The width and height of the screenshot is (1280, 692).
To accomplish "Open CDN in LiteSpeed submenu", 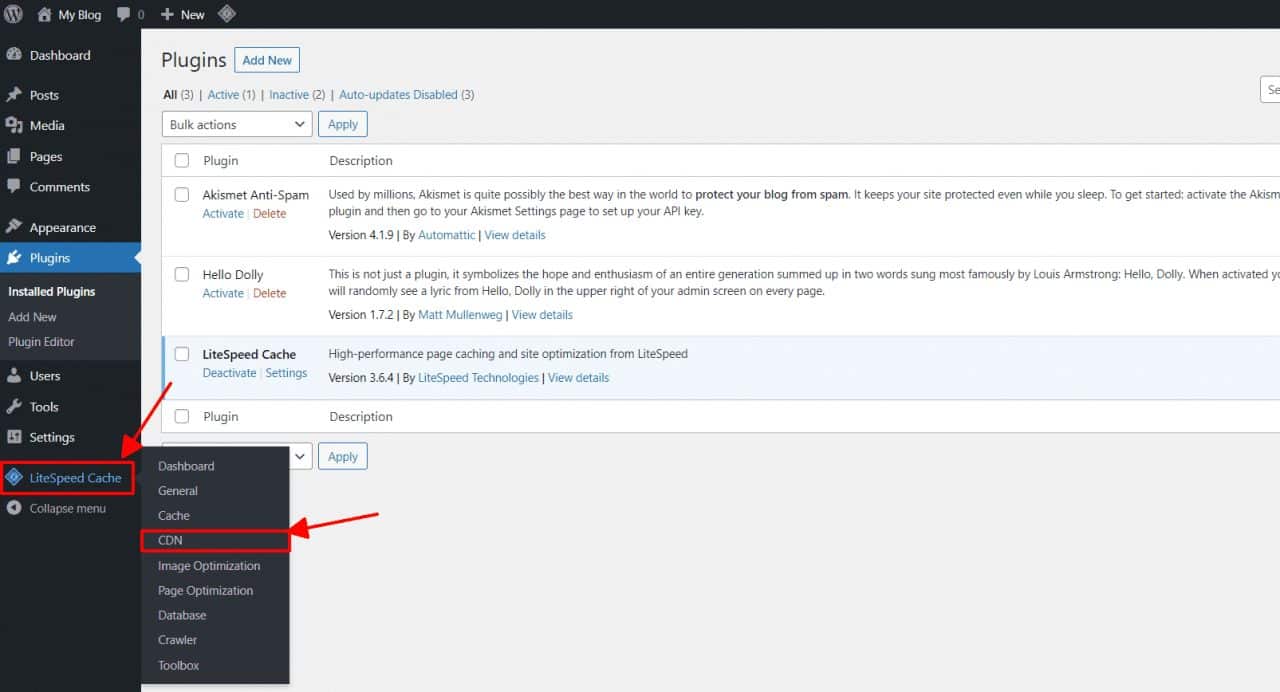I will pos(170,540).
